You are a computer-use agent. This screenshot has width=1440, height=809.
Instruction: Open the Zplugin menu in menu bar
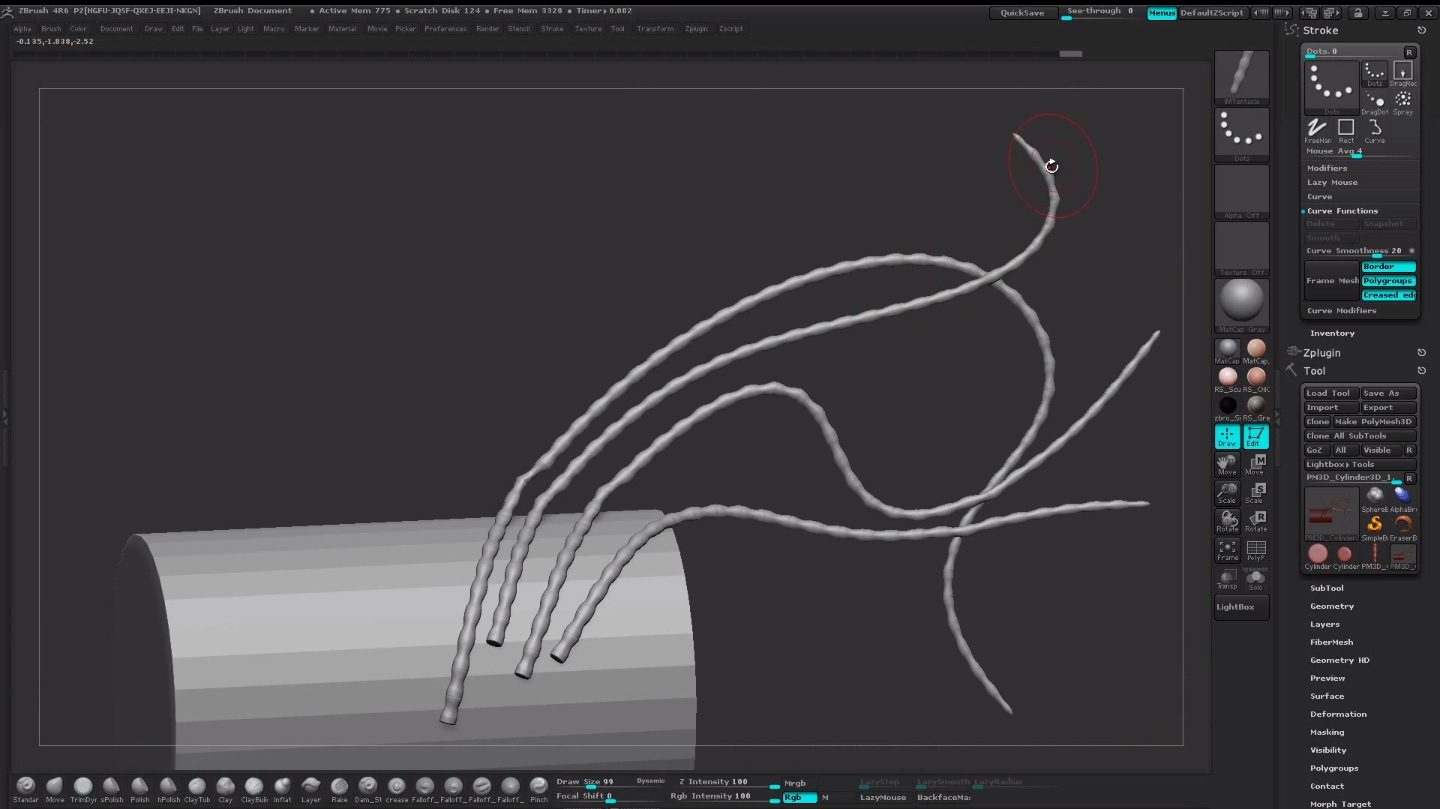coord(696,29)
